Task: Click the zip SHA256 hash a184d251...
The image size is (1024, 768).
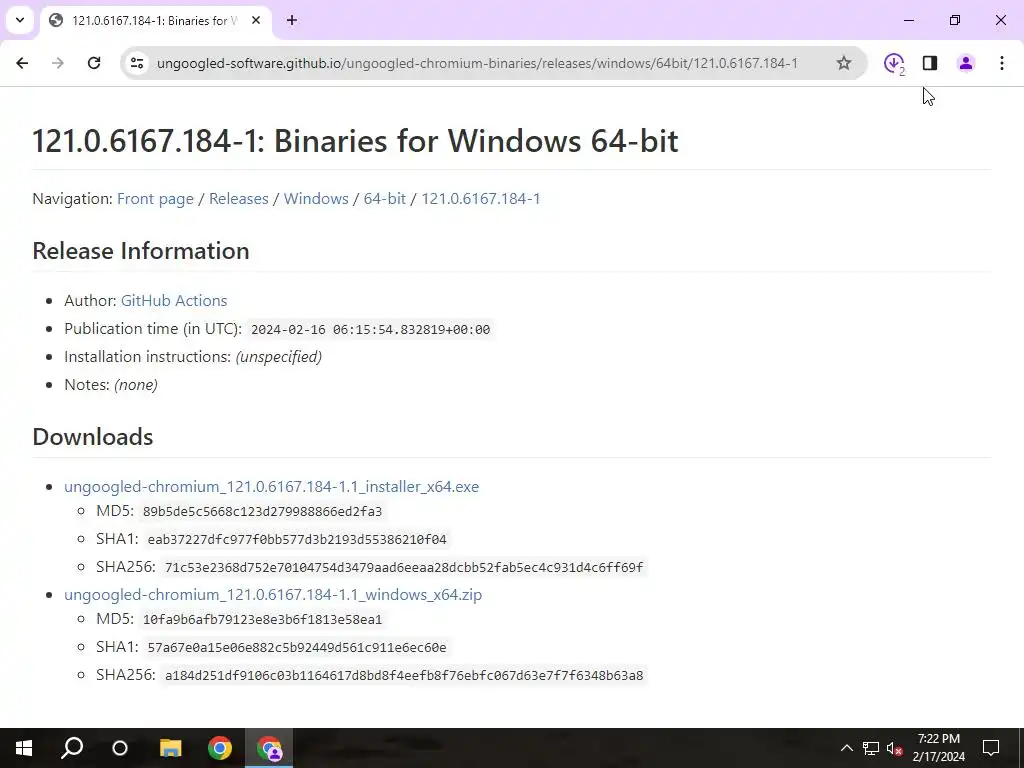Action: 404,675
